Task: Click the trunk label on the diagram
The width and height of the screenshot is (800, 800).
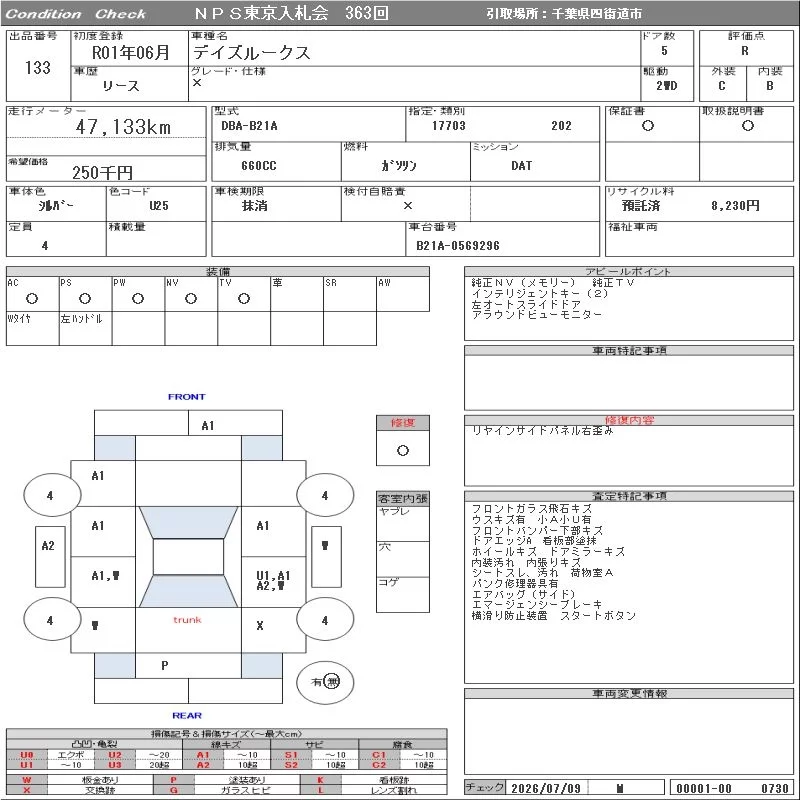Action: (187, 620)
